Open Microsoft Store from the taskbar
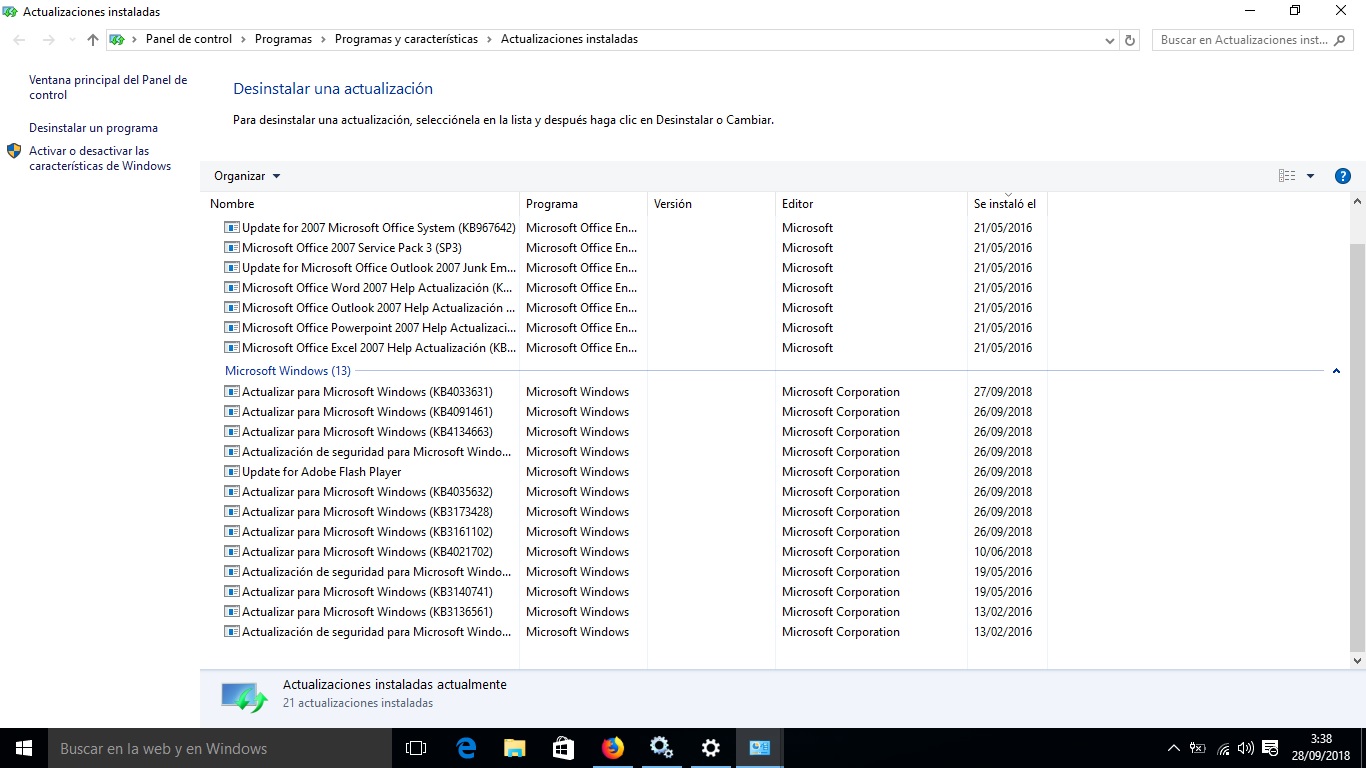The image size is (1366, 768). pyautogui.click(x=563, y=748)
